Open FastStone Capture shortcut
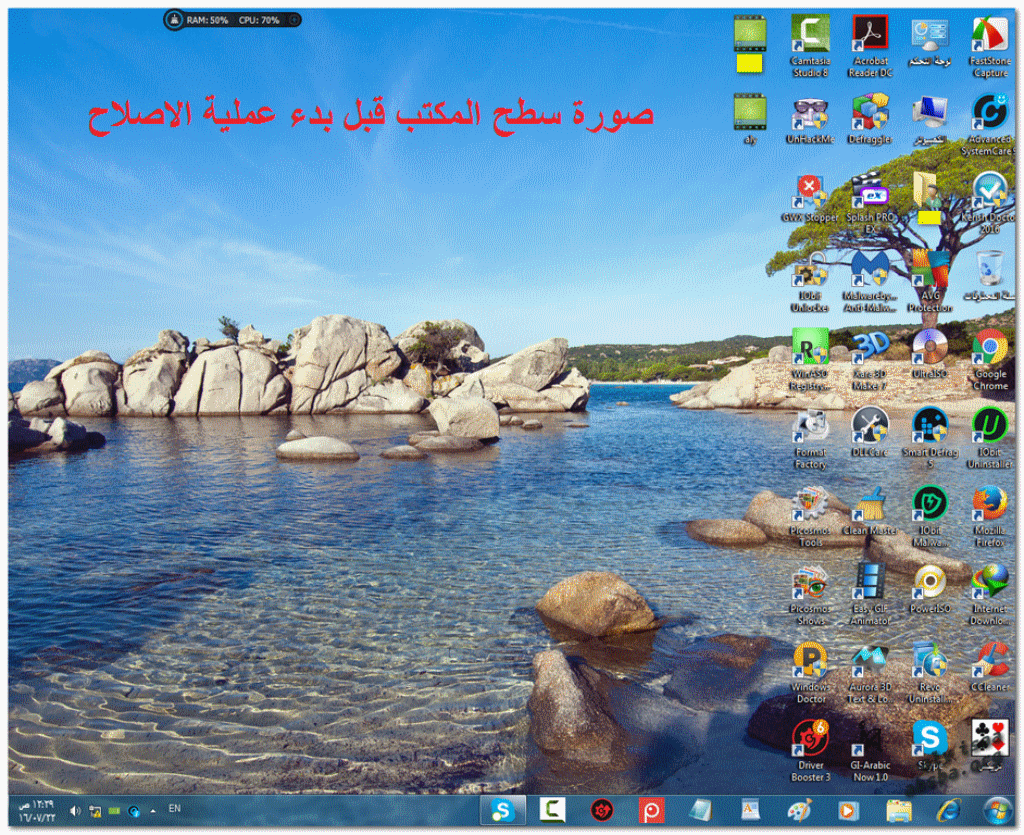The width and height of the screenshot is (1024, 835). [x=990, y=35]
